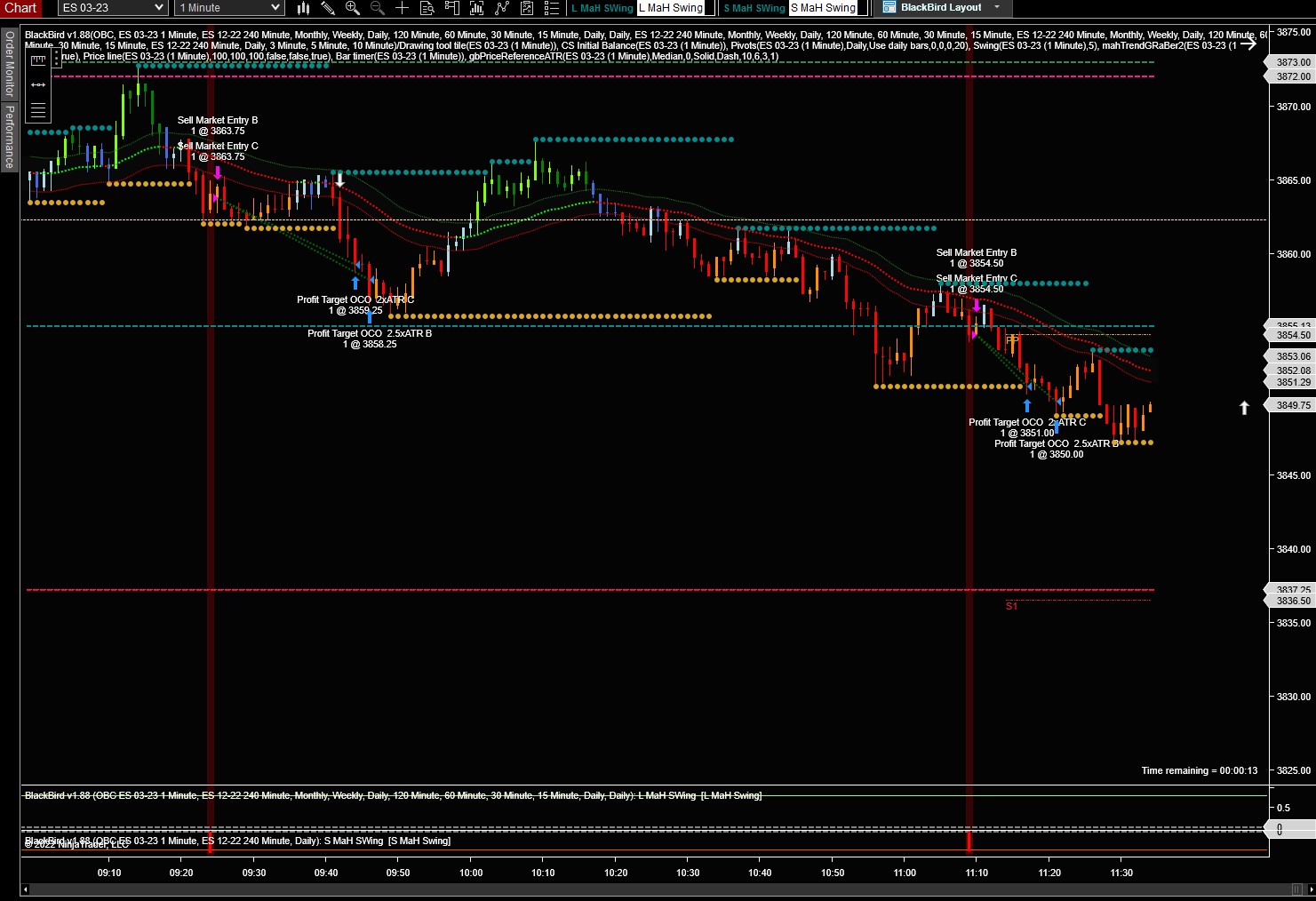Click the Sell Market Entry B 3863.75 label
Viewport: 1316px width, 901px height.
pos(218,125)
